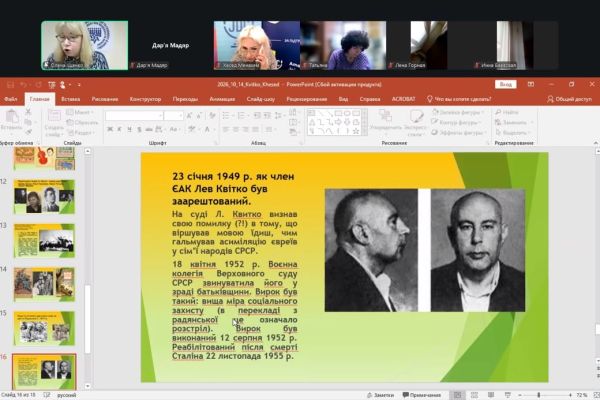Open the Контур фигуры shape outline dropdown

coord(456,122)
